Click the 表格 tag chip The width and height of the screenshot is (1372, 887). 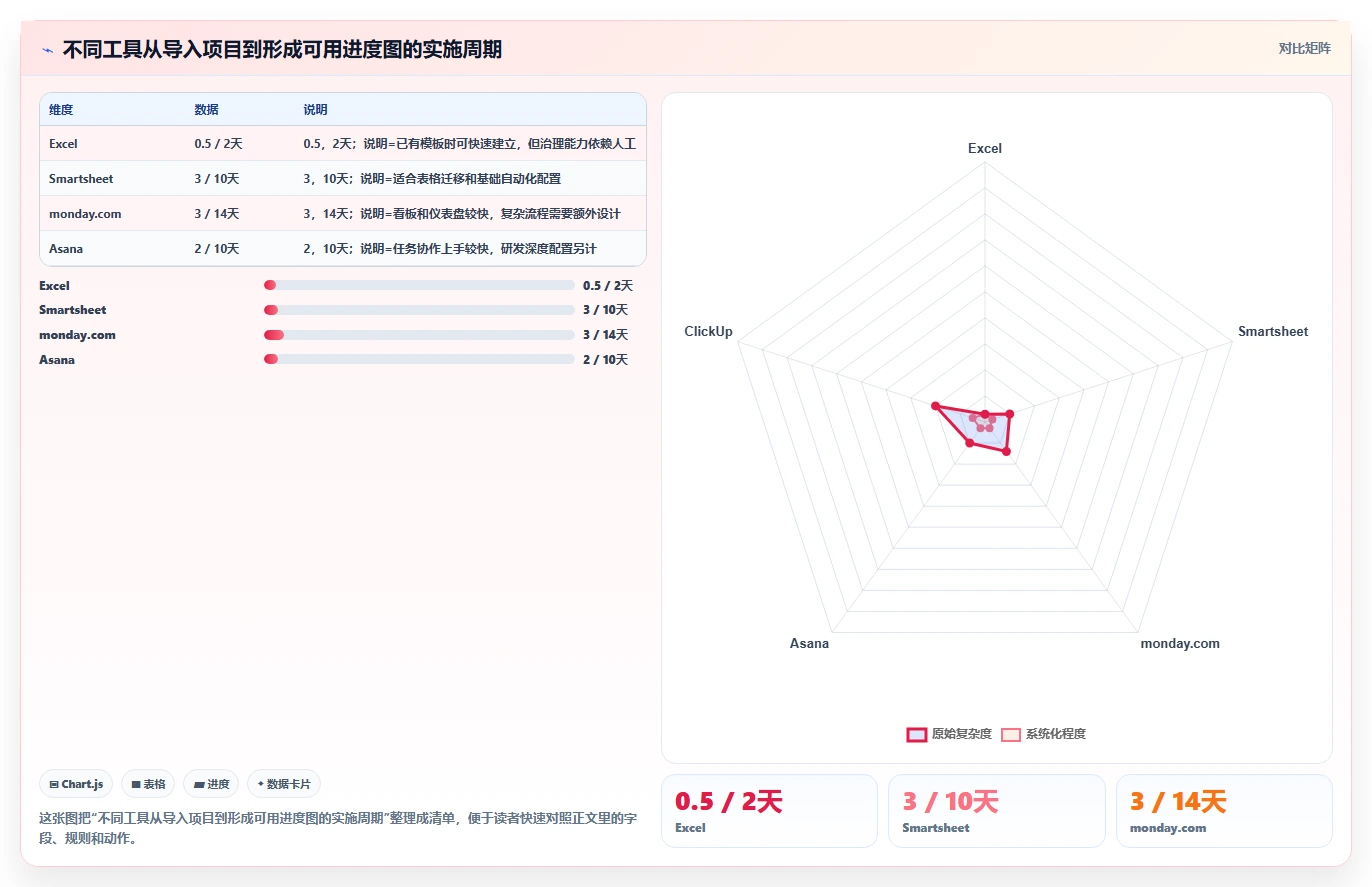click(x=149, y=784)
